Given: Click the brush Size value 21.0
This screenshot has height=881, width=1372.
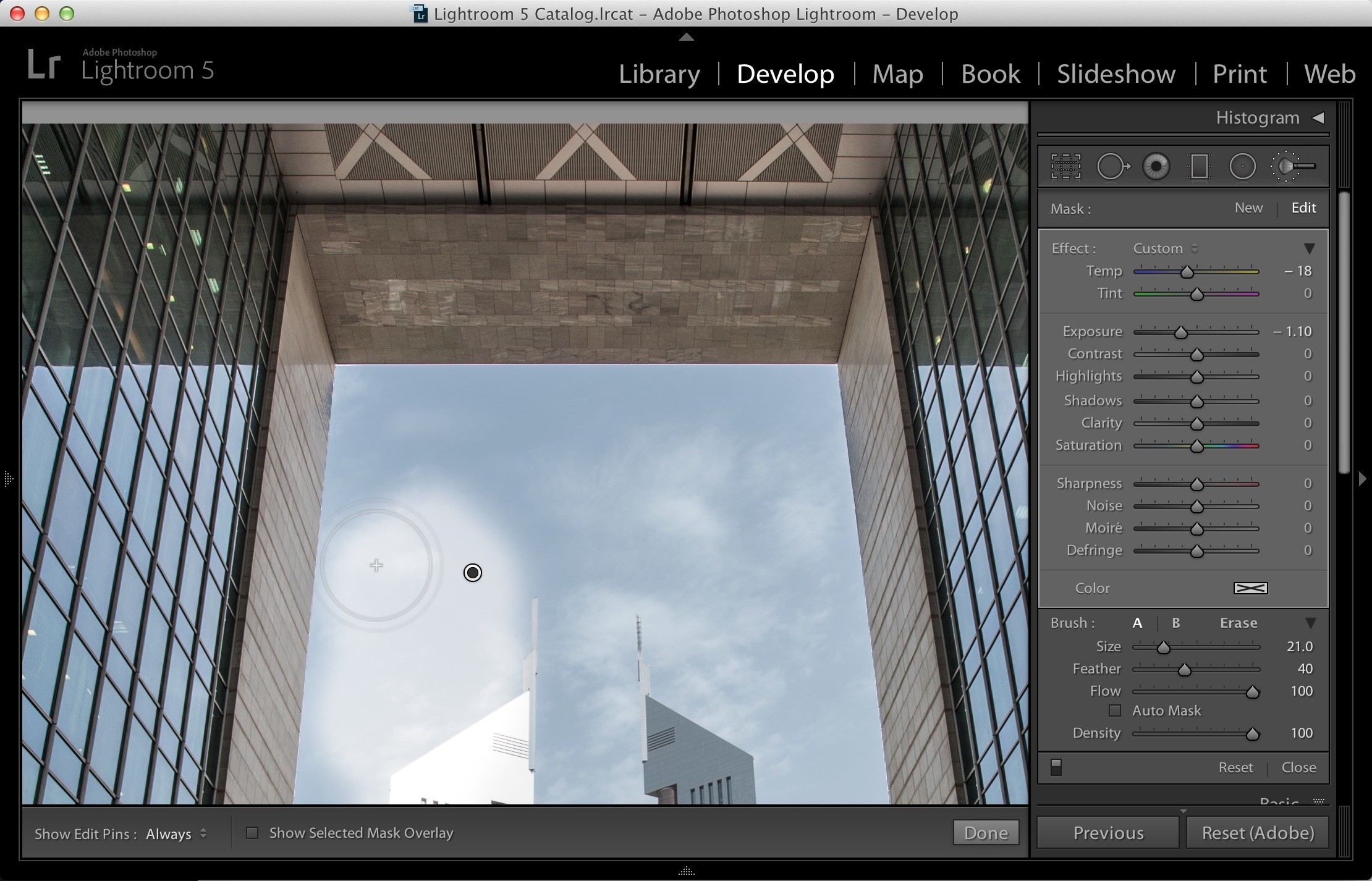Looking at the screenshot, I should tap(1300, 646).
